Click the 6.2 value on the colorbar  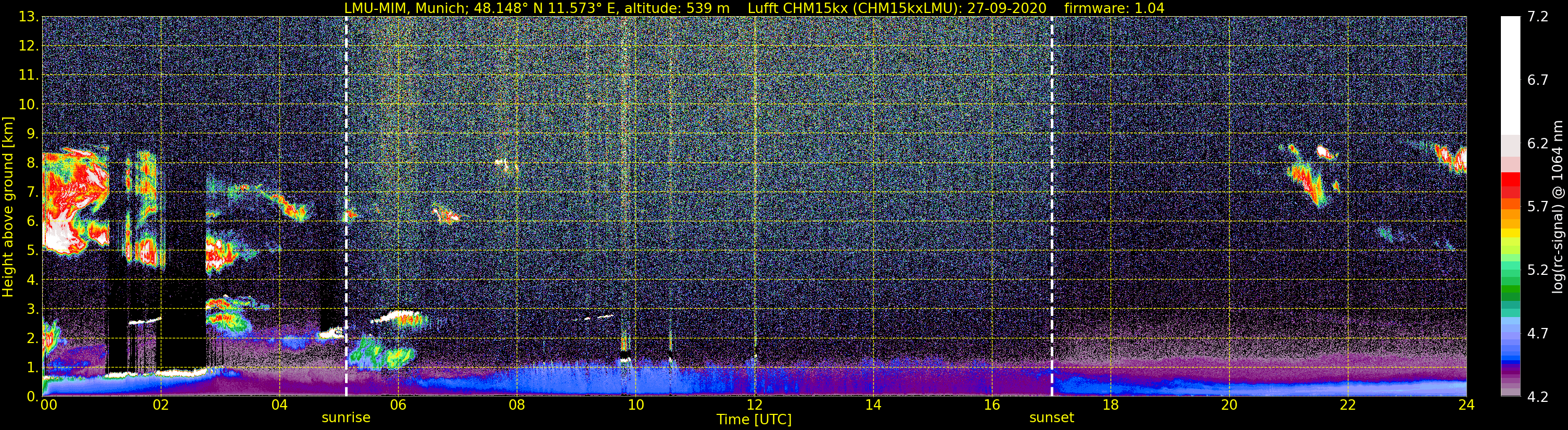pyautogui.click(x=1538, y=144)
